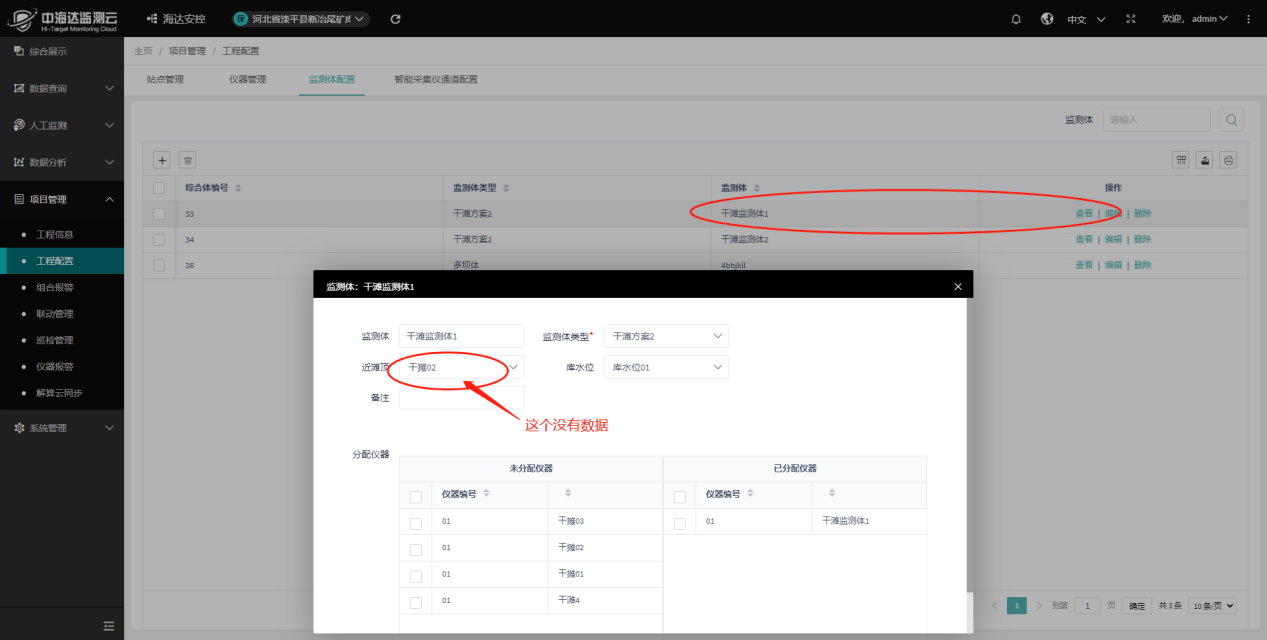Click the print icon above table
The width and height of the screenshot is (1267, 640).
[1228, 160]
